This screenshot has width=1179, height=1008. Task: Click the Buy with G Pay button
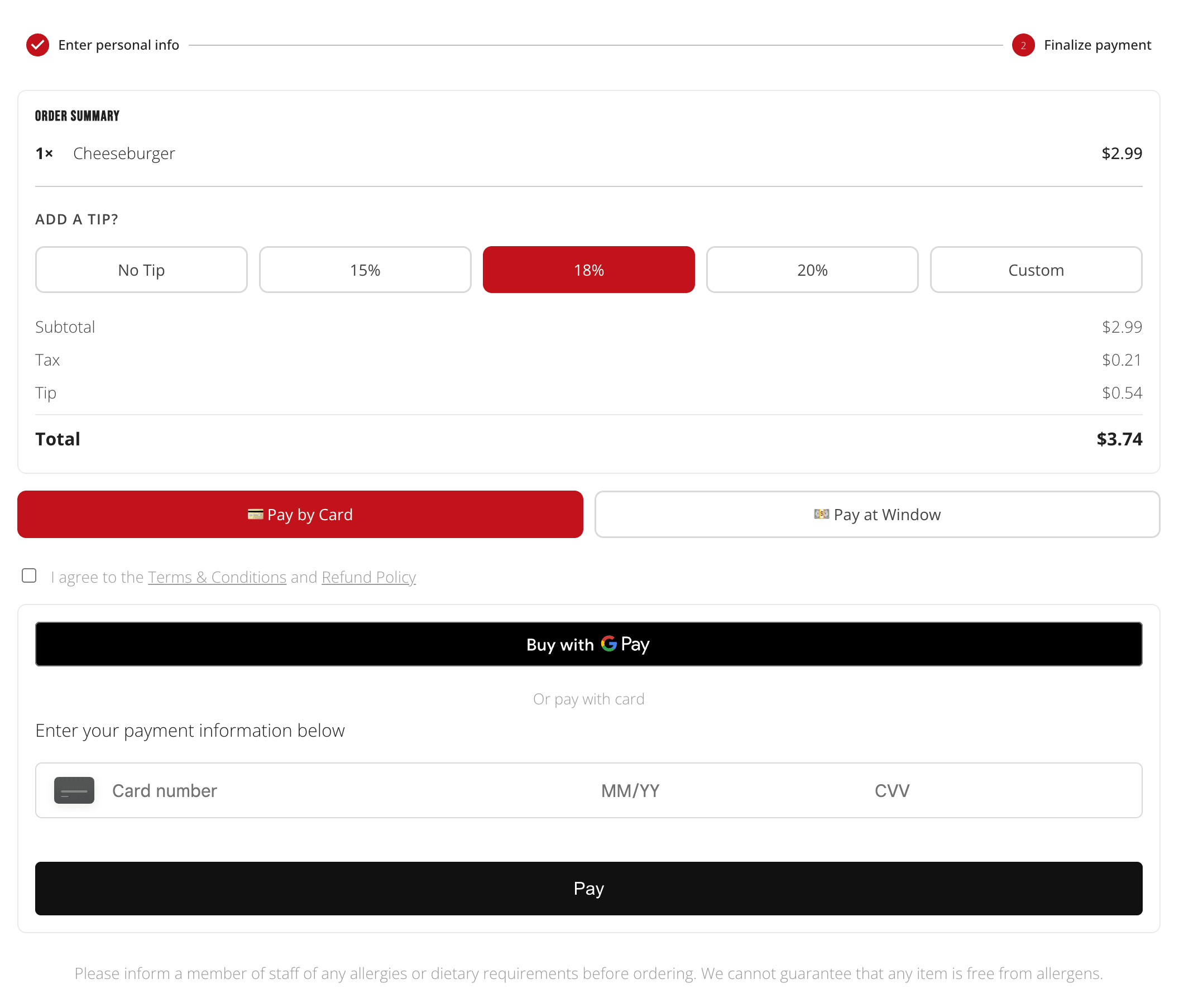(588, 644)
